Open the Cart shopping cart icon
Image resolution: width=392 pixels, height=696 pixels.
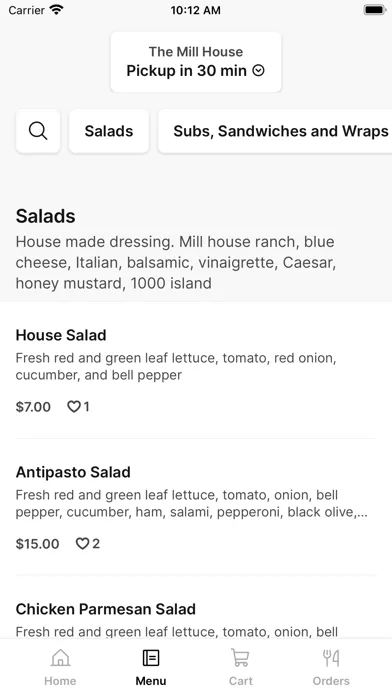pos(241,658)
